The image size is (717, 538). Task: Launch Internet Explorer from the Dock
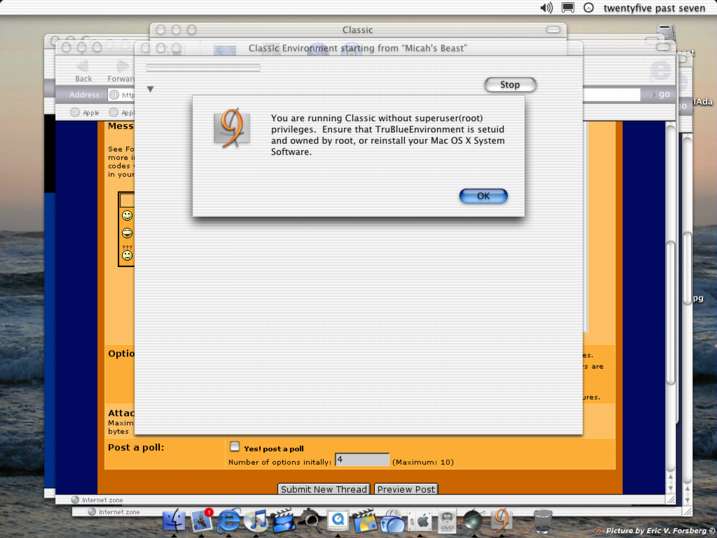pos(228,520)
